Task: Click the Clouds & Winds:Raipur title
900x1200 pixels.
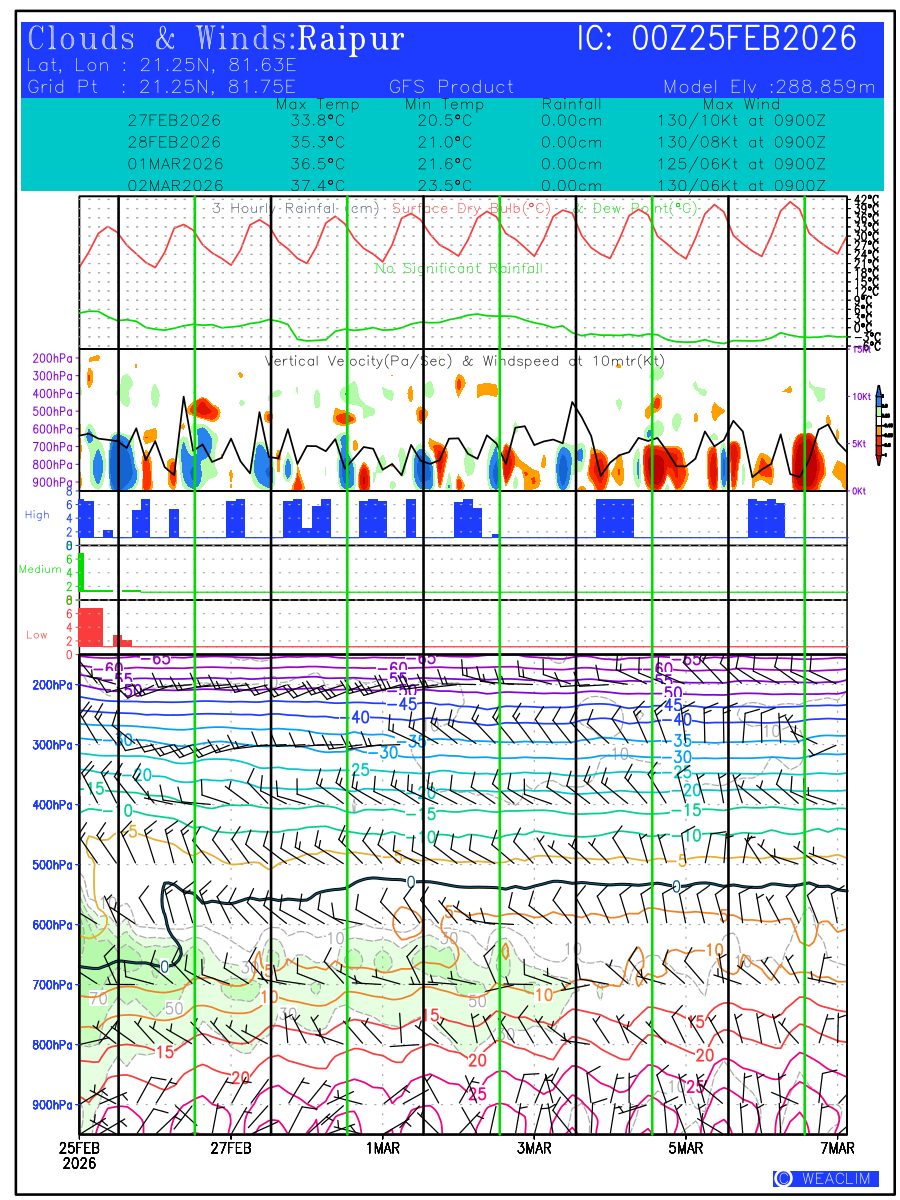Action: coord(216,40)
